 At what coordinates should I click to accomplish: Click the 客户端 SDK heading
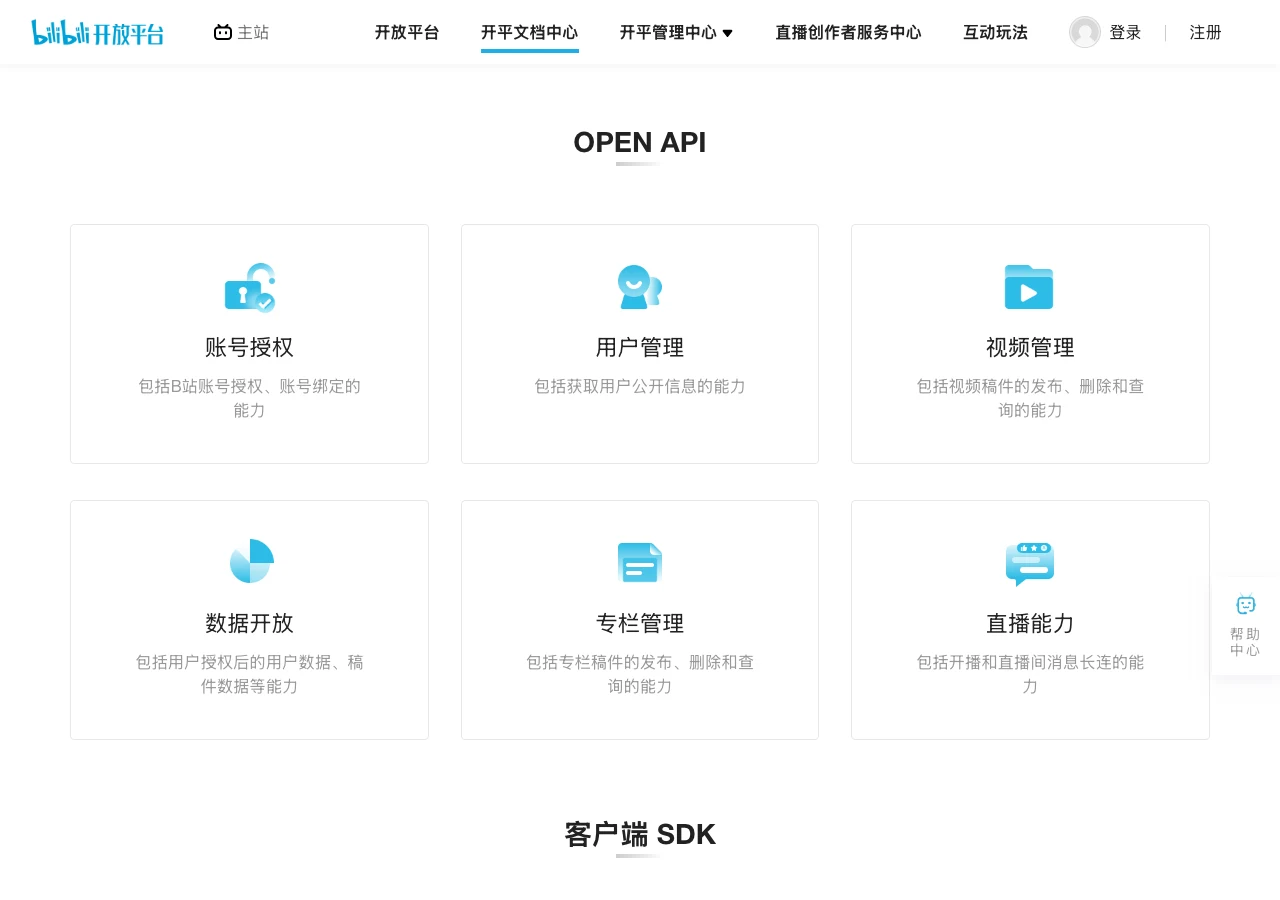pos(640,834)
